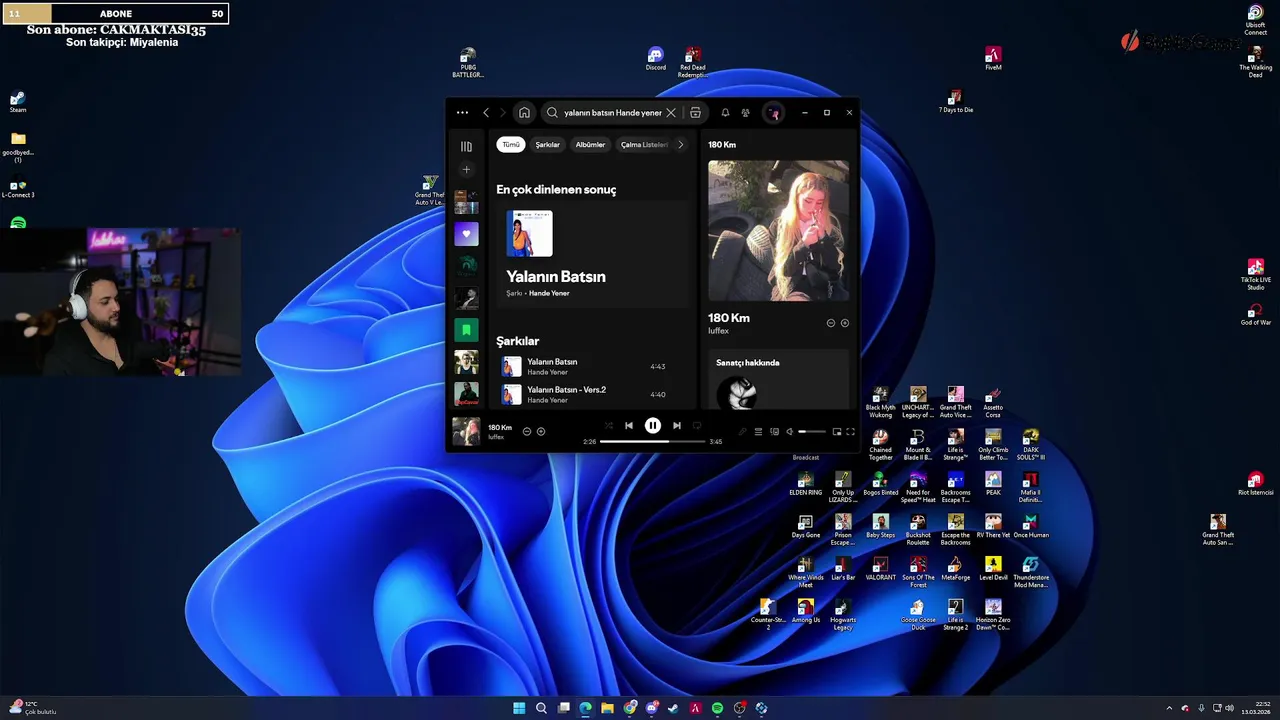Open top result Yalanın Batsın card

coord(593,254)
